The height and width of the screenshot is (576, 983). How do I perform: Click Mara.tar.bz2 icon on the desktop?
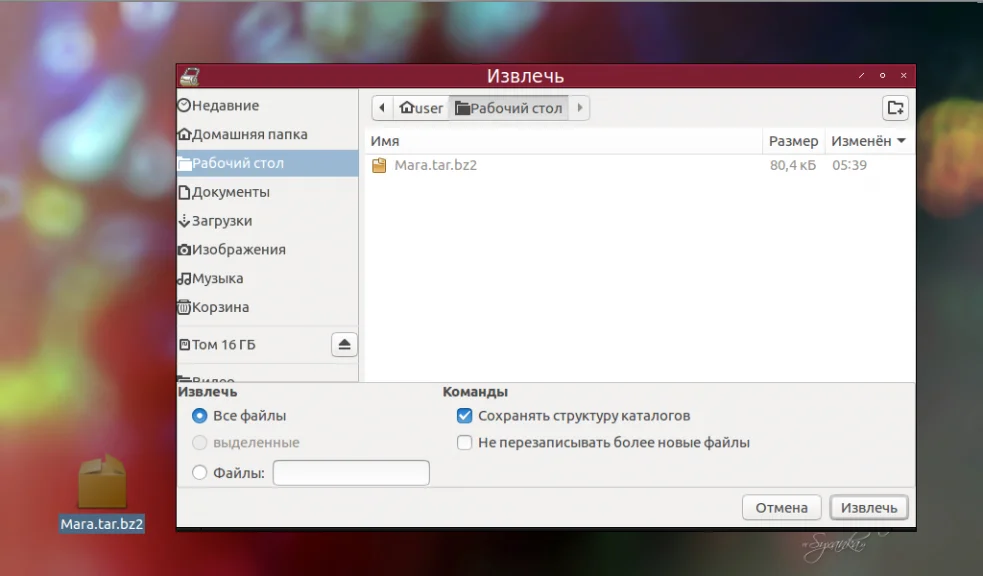tap(102, 481)
